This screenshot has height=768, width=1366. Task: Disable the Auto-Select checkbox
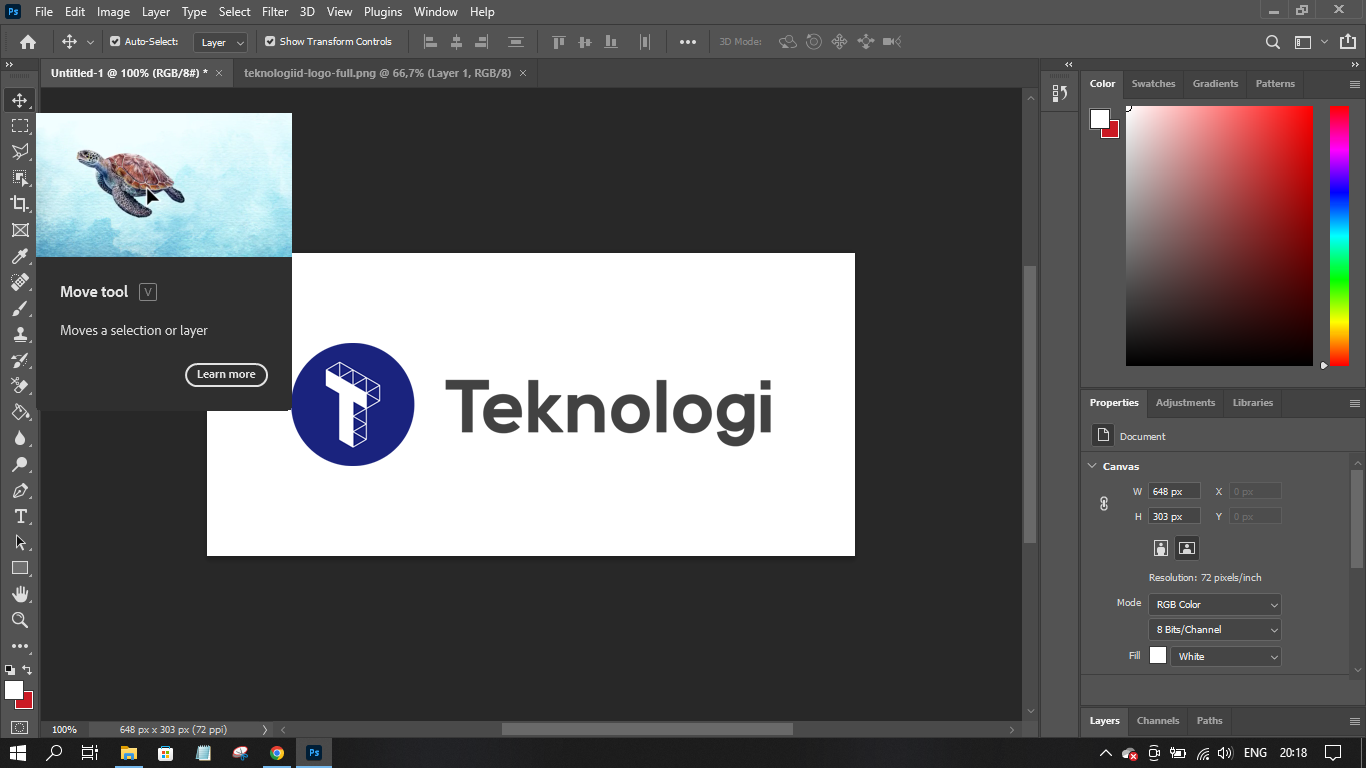(115, 42)
